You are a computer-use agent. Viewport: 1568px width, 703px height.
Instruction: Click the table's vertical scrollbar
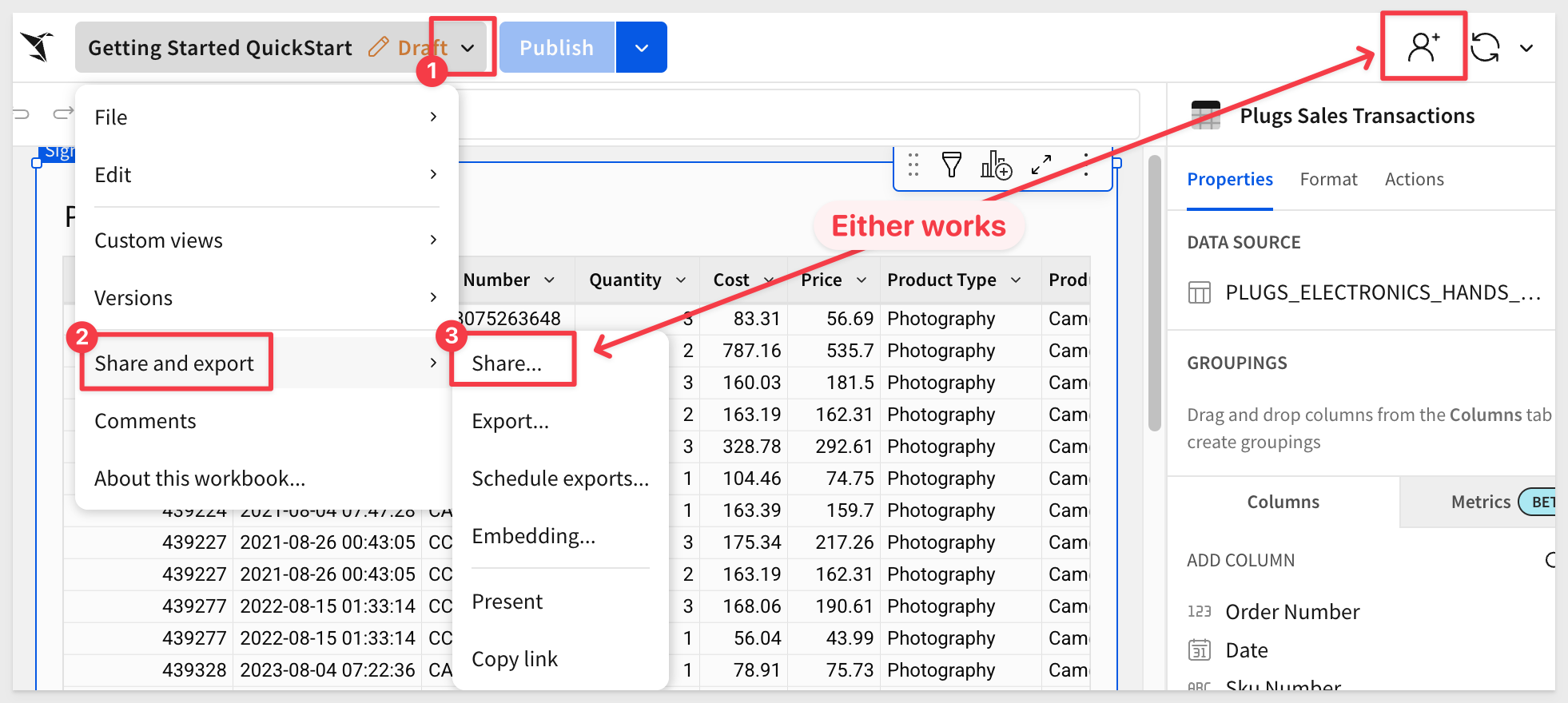[1154, 293]
